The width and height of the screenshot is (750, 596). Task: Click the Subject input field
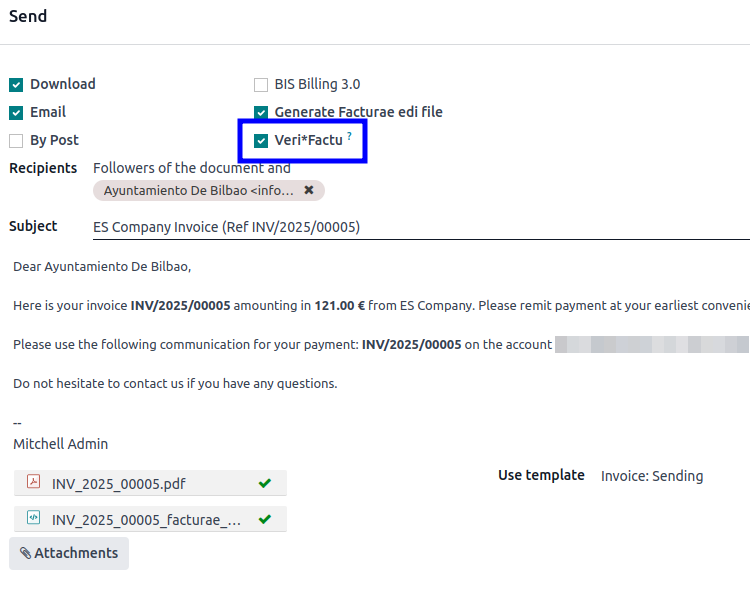pyautogui.click(x=420, y=227)
